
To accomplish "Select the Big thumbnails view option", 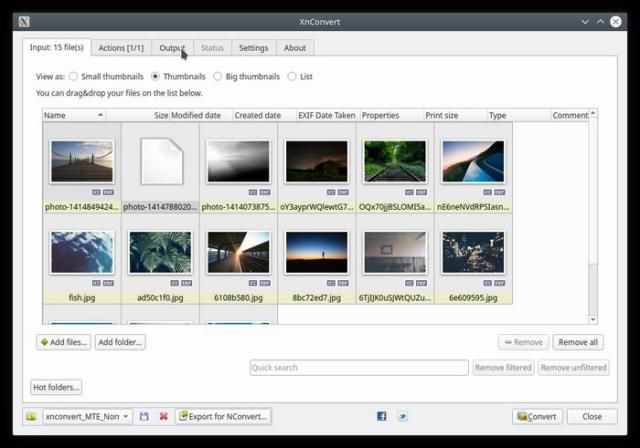I will pos(216,76).
